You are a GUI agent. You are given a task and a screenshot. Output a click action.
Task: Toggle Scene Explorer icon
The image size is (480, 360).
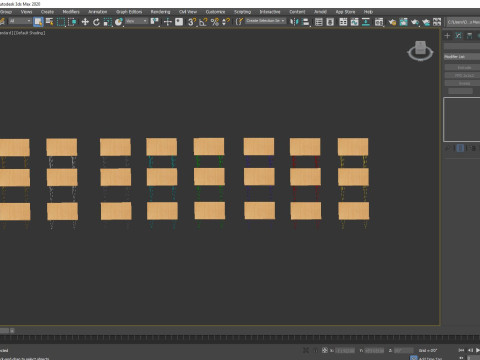click(319, 22)
